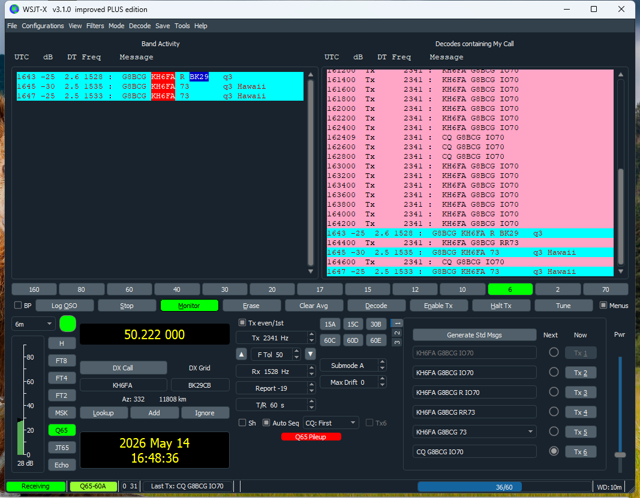This screenshot has height=498, width=640.
Task: Click the green band activity indicator square
Action: coord(68,324)
